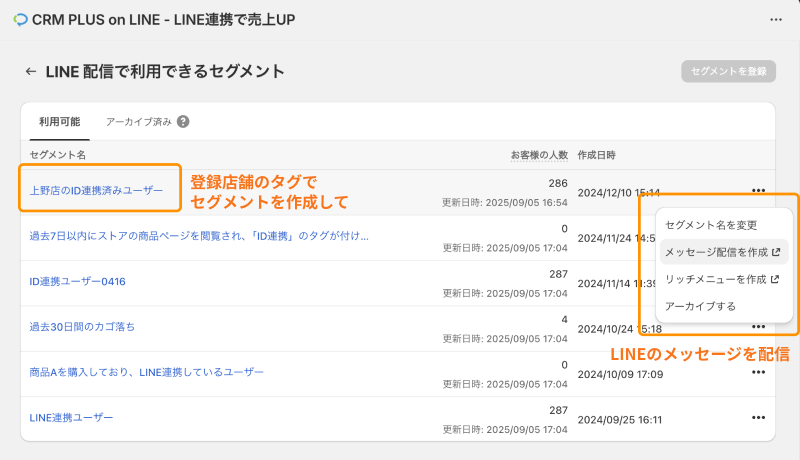Image resolution: width=800 pixels, height=460 pixels.
Task: Click the セグメント名 column header
Action: 58,155
